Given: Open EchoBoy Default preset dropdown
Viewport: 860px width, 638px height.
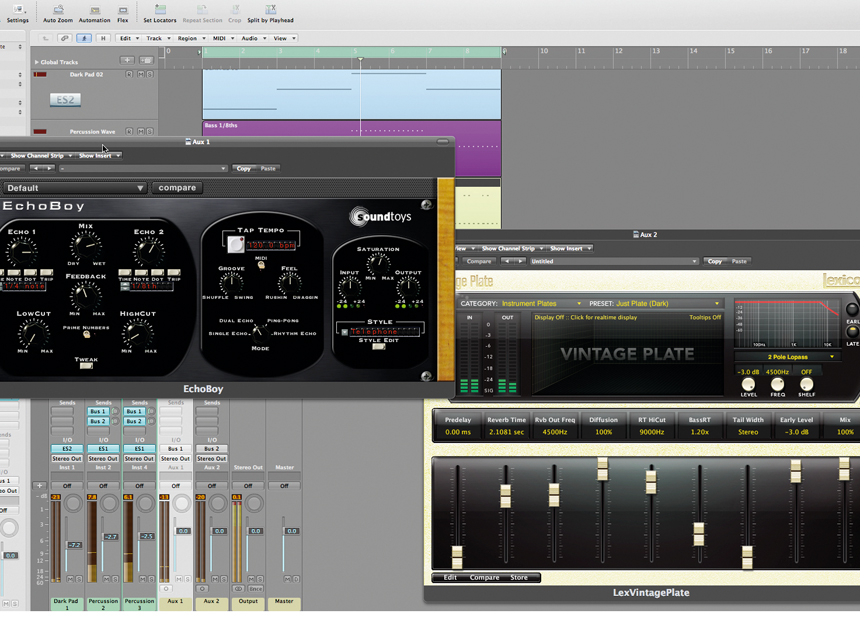Looking at the screenshot, I should [74, 188].
